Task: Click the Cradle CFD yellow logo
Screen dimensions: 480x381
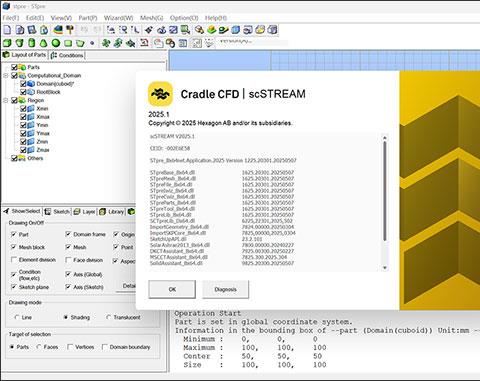Action: [160, 94]
